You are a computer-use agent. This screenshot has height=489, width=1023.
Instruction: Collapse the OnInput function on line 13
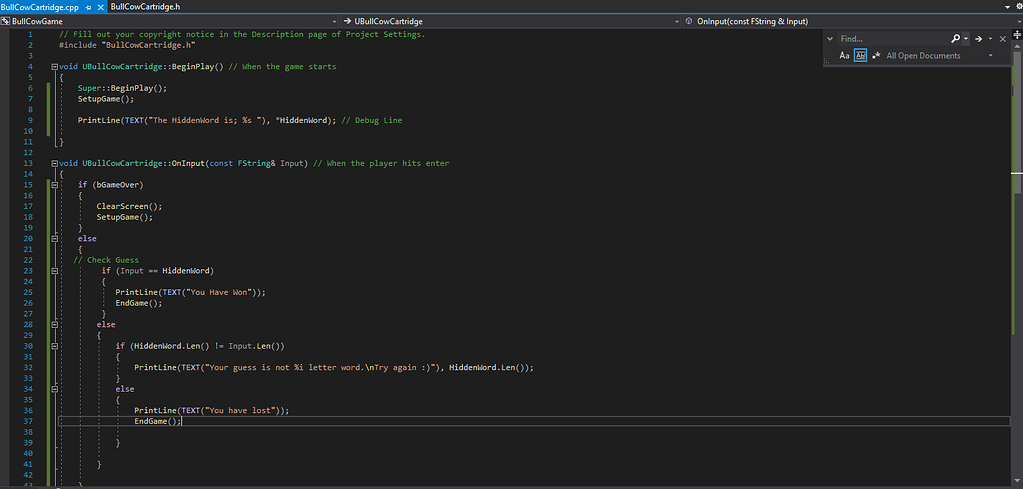coord(53,163)
